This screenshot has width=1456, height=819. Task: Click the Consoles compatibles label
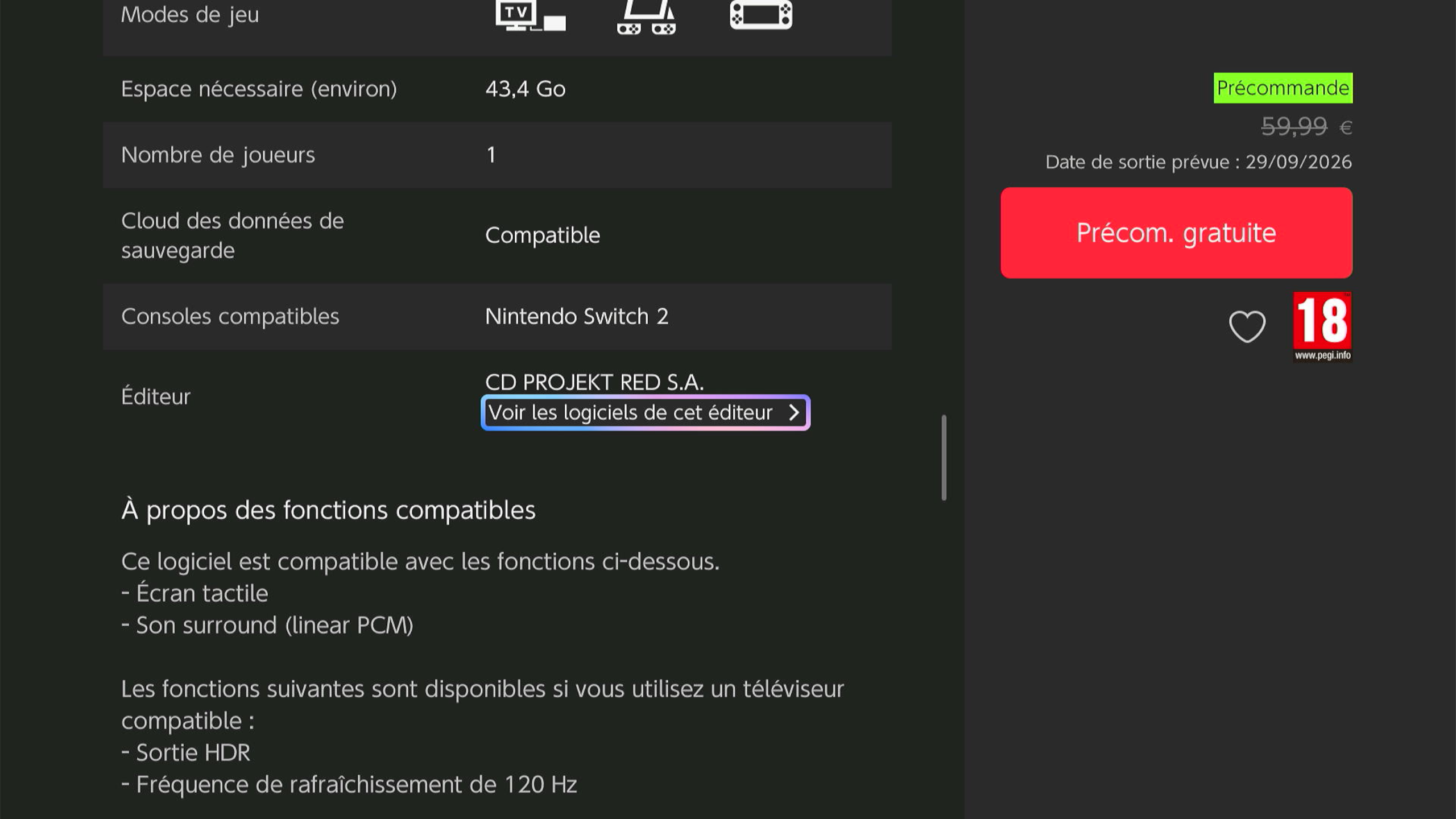pos(230,316)
